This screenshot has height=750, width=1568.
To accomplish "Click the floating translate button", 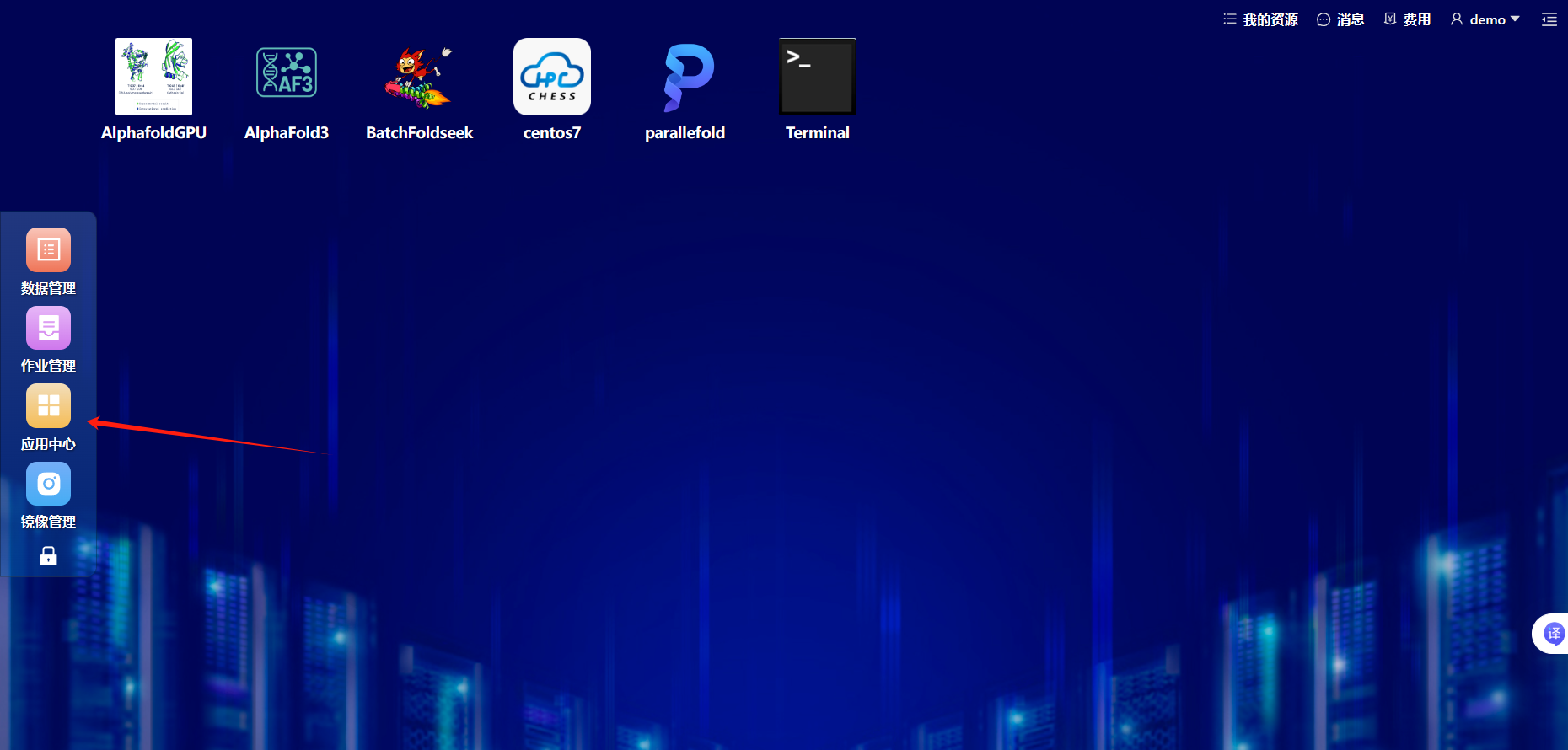I will [1553, 634].
